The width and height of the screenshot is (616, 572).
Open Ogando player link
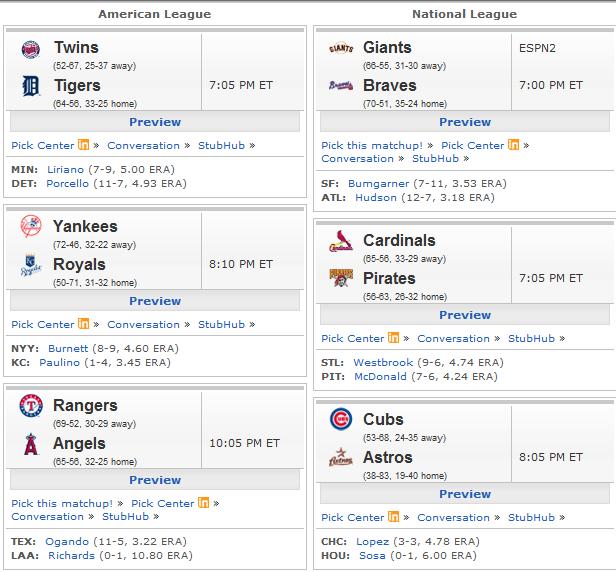click(x=67, y=541)
